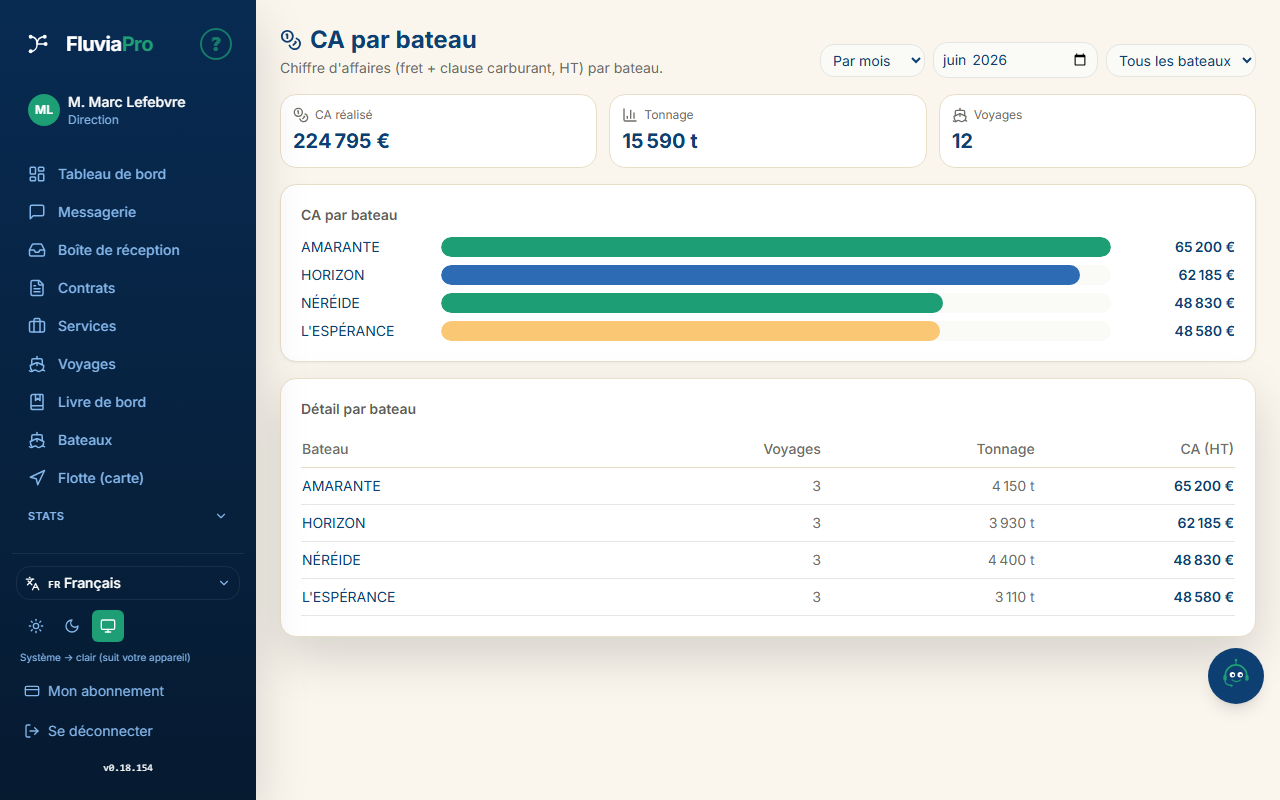Switch to dark theme moon toggle
The width and height of the screenshot is (1280, 800).
pos(72,626)
